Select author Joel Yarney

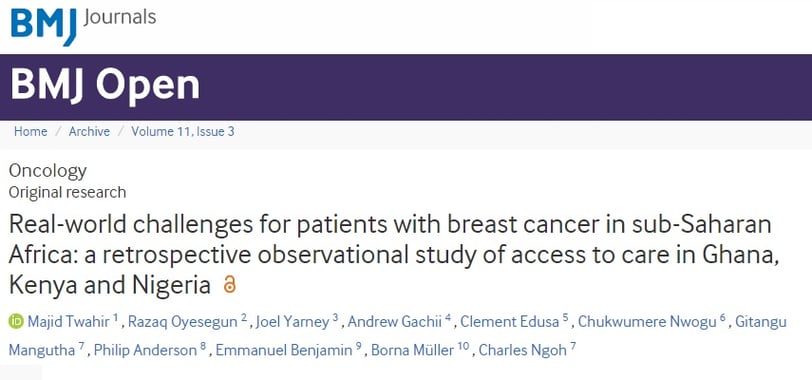coord(293,321)
